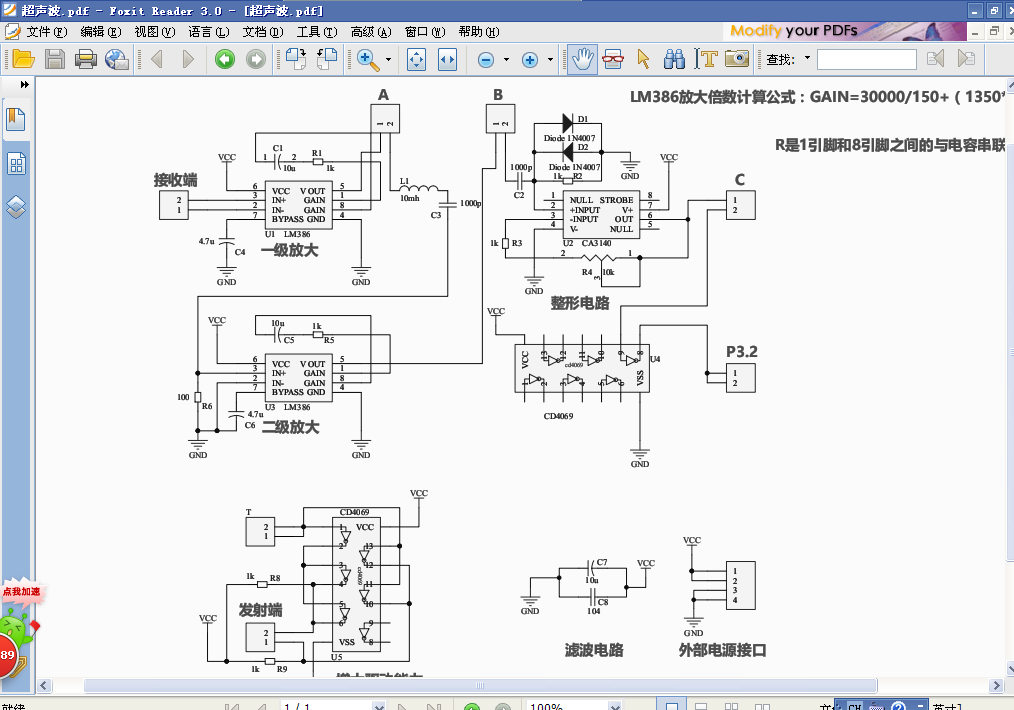Email the PDF using globe-envelope icon
Viewport: 1014px width, 710px height.
point(116,59)
